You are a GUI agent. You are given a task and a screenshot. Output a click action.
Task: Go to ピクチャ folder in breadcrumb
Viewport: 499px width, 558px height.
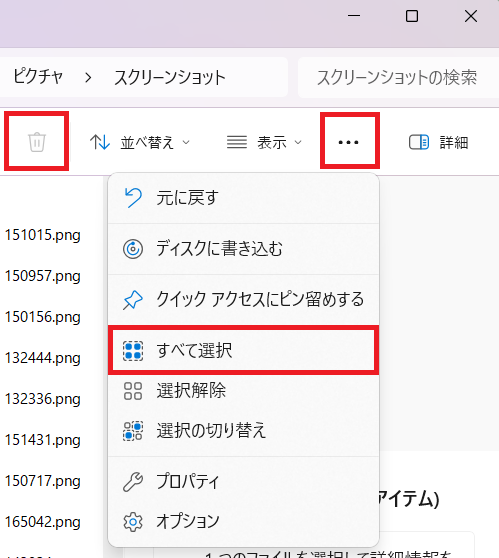(x=38, y=77)
